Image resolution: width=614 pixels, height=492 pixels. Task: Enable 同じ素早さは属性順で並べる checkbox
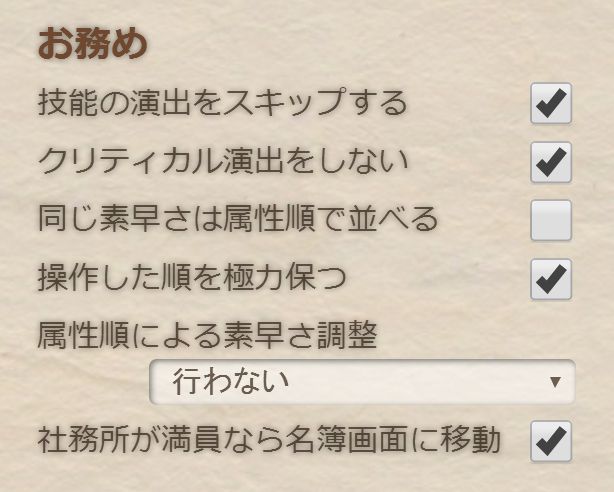[550, 219]
